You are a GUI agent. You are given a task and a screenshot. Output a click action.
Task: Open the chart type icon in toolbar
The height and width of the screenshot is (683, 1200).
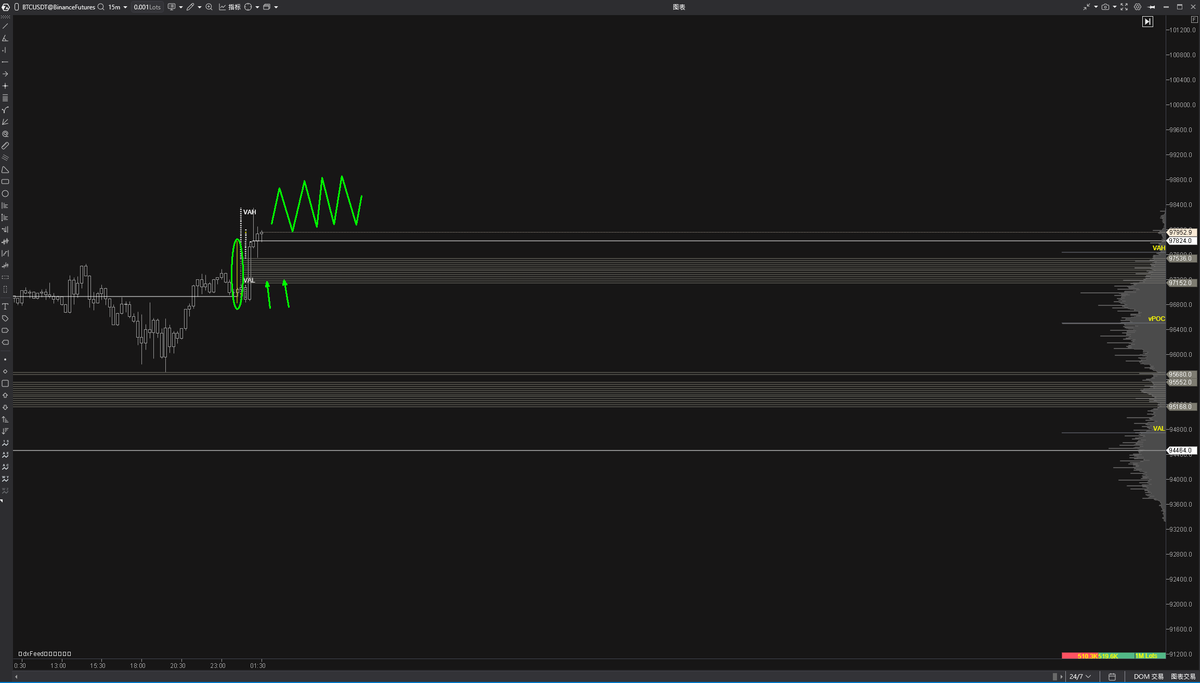click(172, 7)
